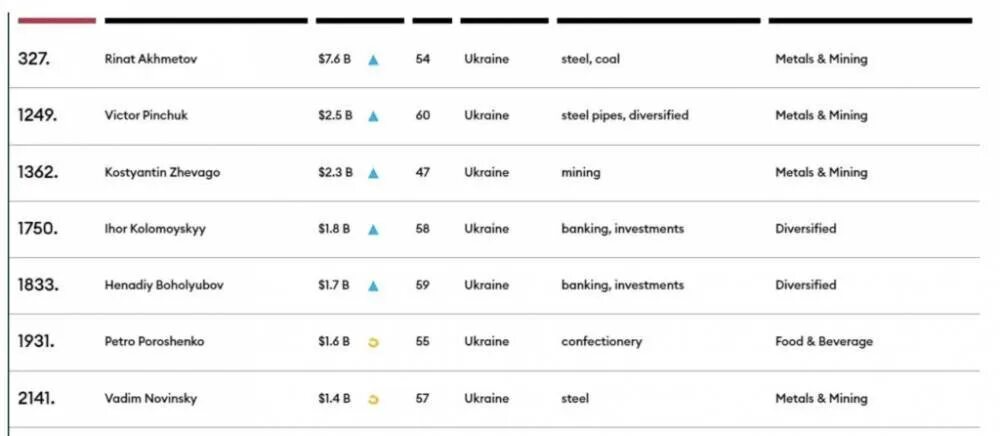The image size is (1000, 436).
Task: Click the Food & Beverage industry cell
Action: pyautogui.click(x=823, y=341)
